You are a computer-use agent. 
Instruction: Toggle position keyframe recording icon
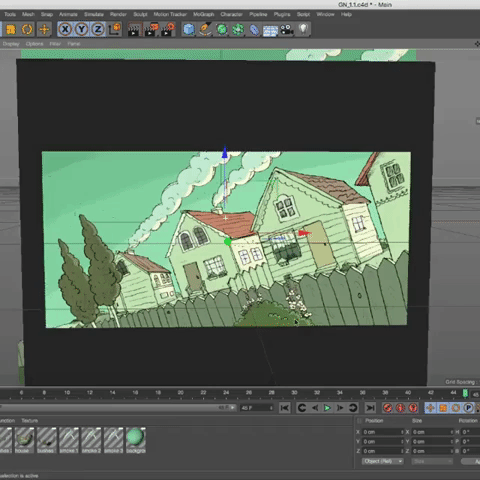[430, 408]
